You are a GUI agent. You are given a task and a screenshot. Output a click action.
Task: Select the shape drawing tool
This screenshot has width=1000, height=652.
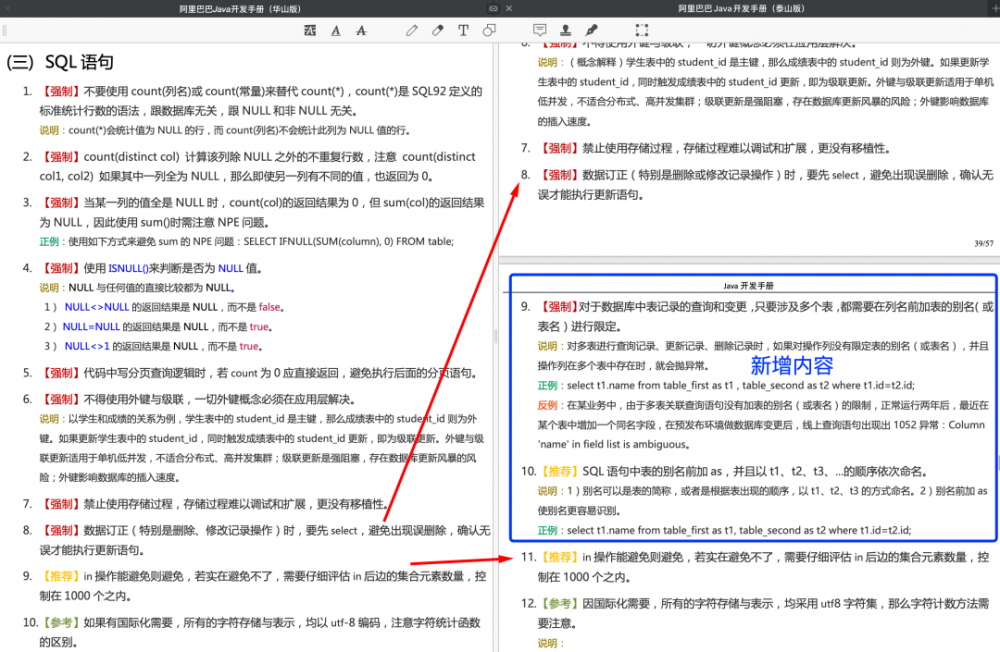(489, 30)
